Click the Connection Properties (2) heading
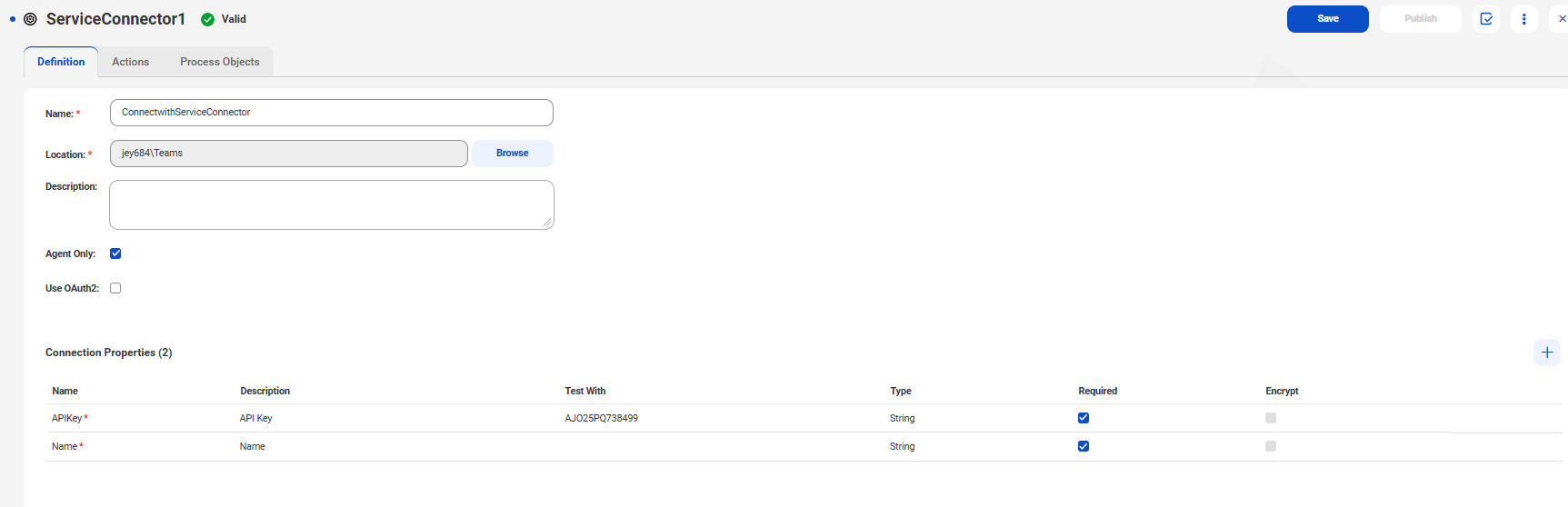This screenshot has height=507, width=1568. click(x=109, y=353)
